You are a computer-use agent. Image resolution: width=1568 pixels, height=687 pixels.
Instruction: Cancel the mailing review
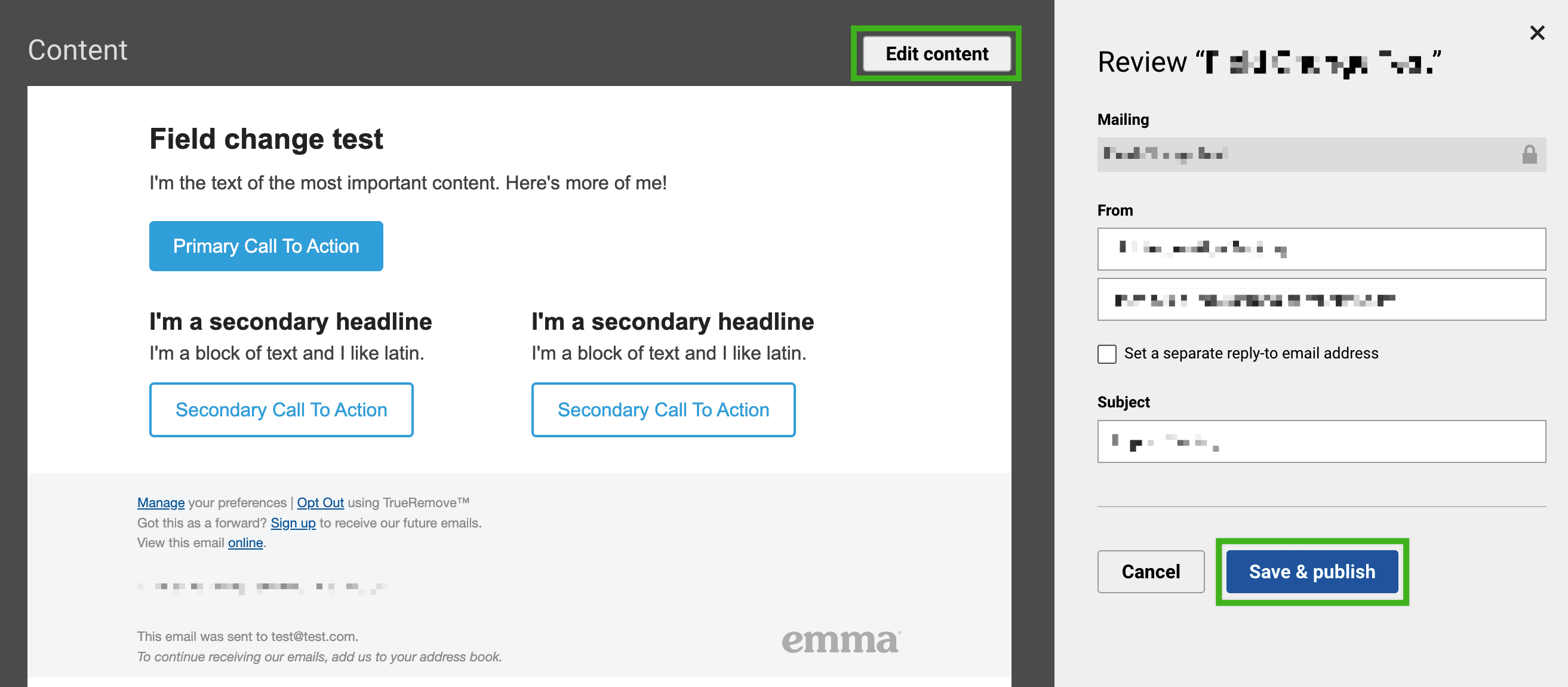pos(1150,571)
